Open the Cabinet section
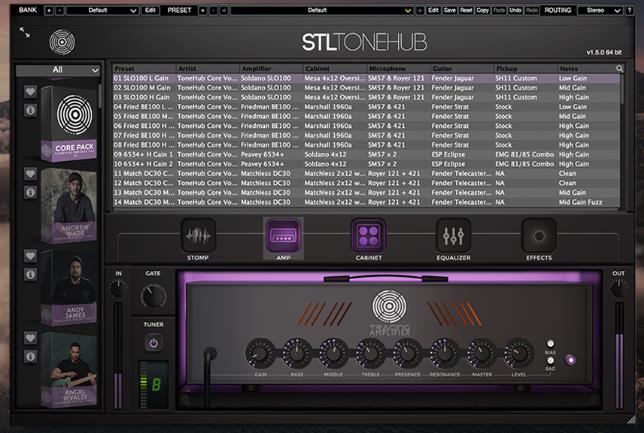Viewport: 644px width, 433px height. point(368,236)
